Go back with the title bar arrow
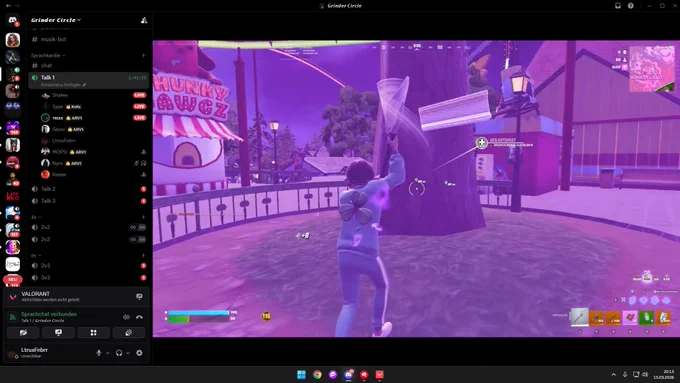The height and width of the screenshot is (383, 680). [8, 6]
